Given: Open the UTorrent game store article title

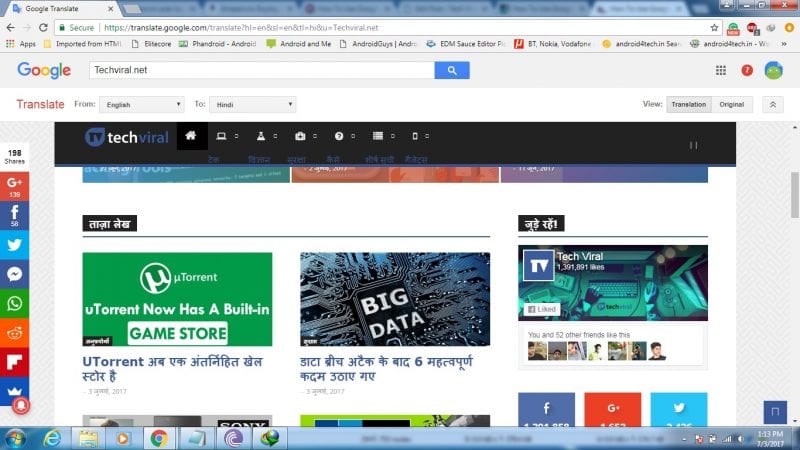Looking at the screenshot, I should pyautogui.click(x=172, y=369).
